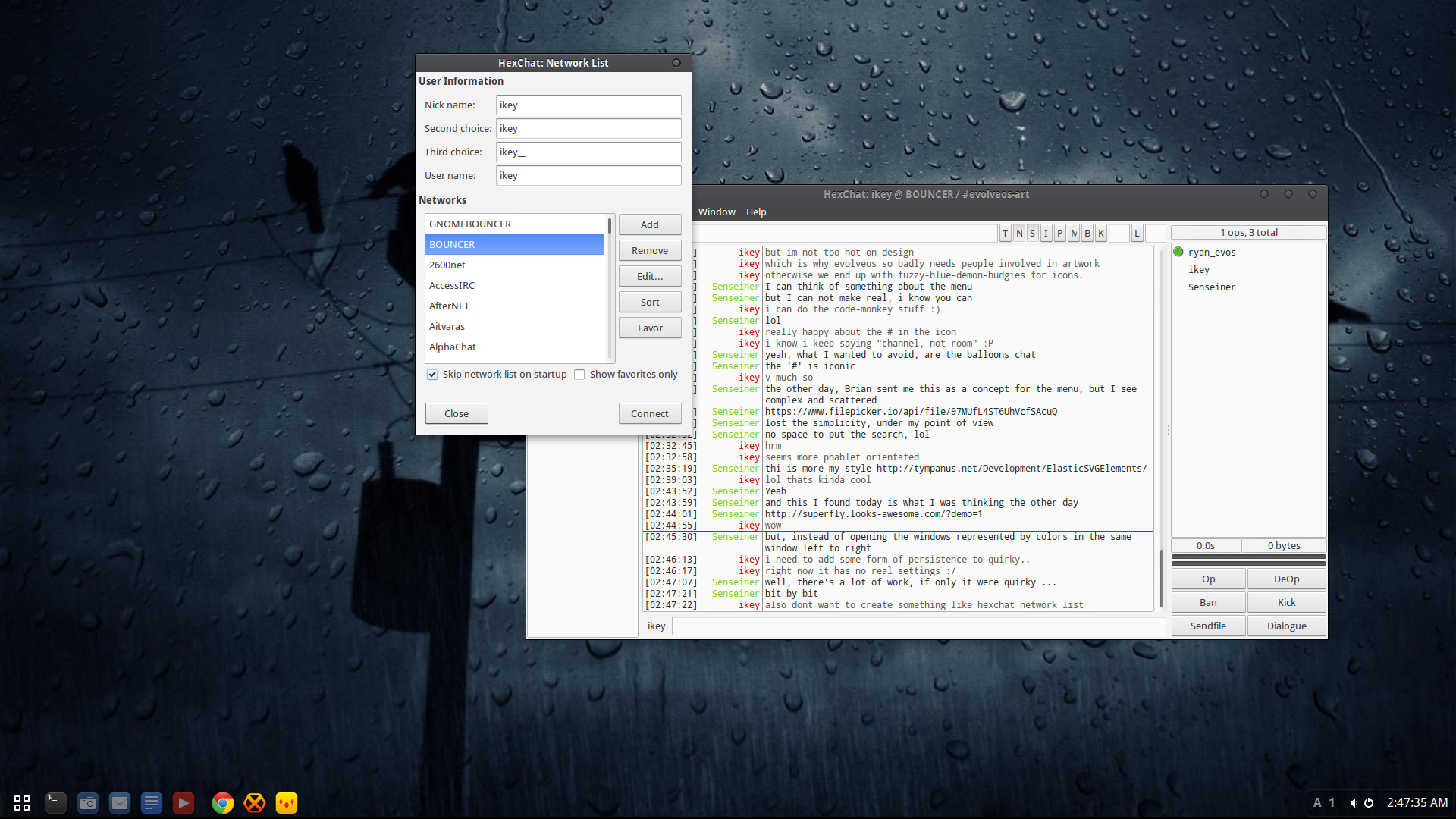This screenshot has width=1456, height=819.
Task: Open the power menu icon in the tray
Action: coord(1369,802)
